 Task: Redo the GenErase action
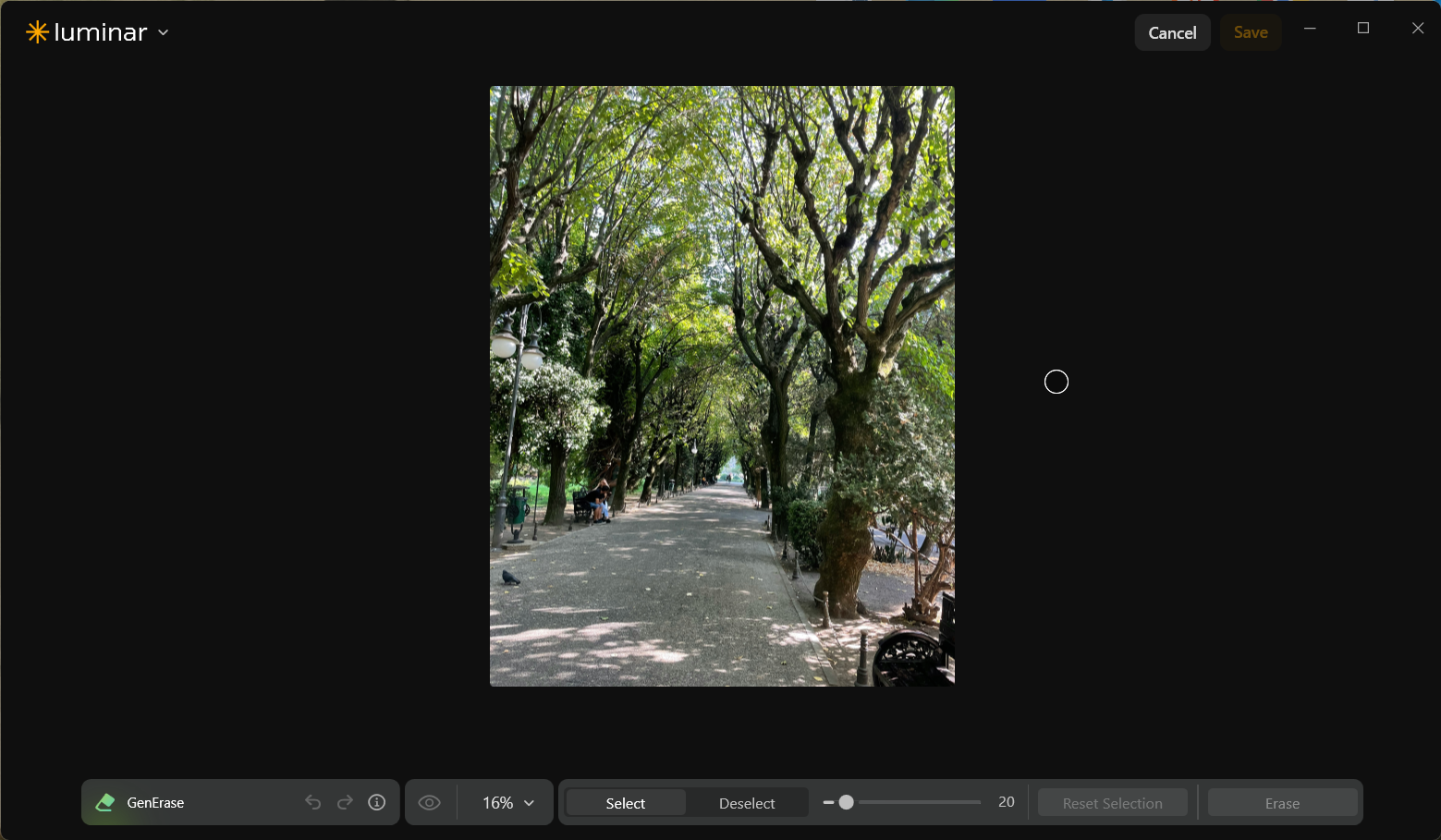pos(345,802)
